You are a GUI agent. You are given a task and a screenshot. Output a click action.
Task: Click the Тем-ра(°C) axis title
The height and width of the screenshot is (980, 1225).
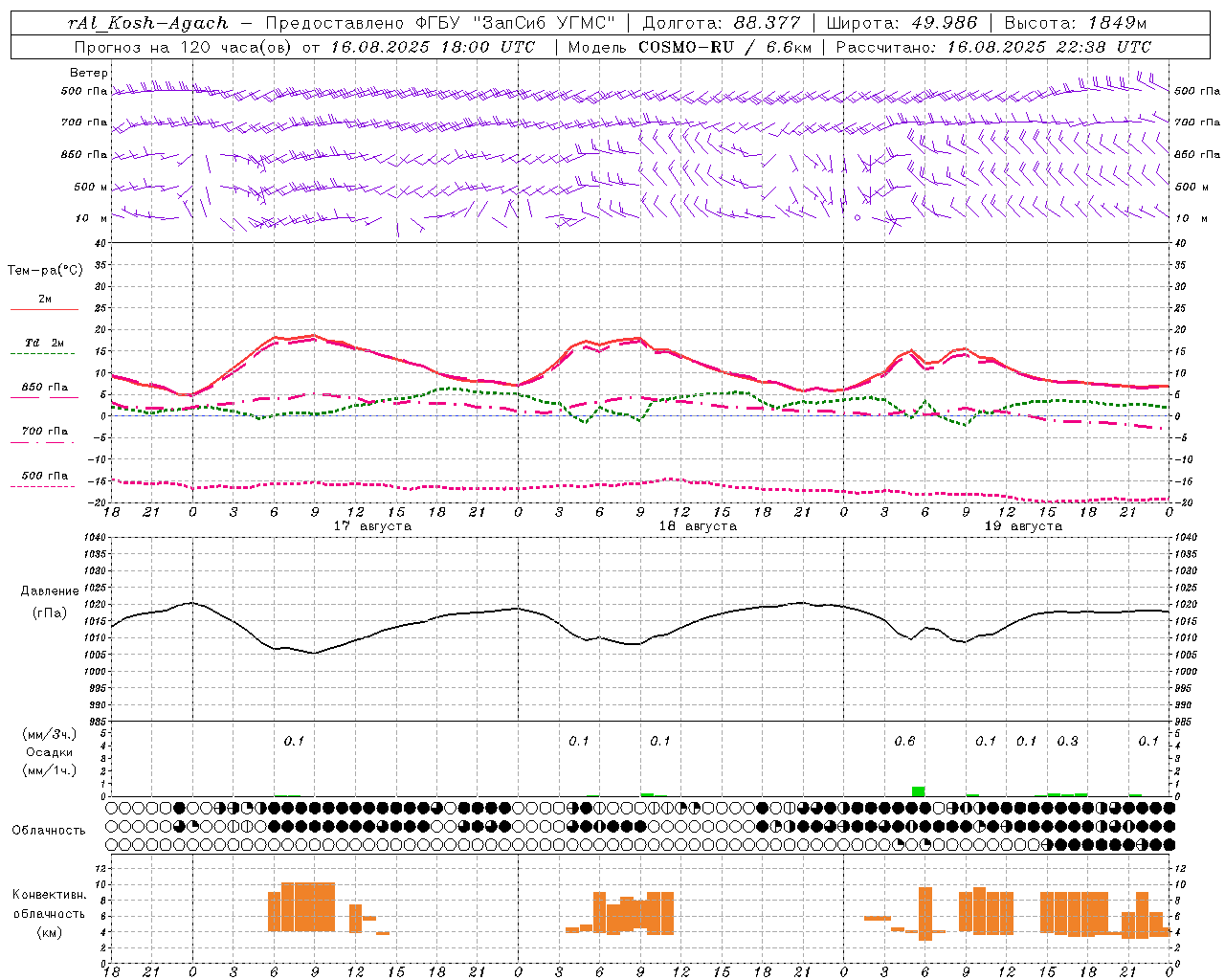tap(45, 270)
